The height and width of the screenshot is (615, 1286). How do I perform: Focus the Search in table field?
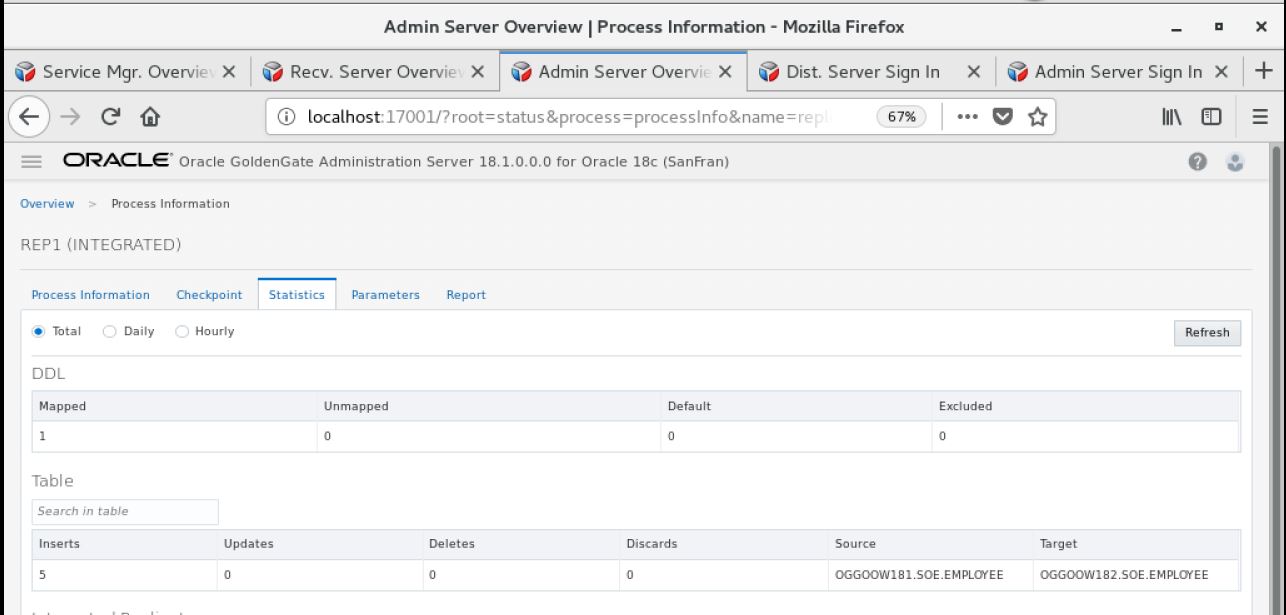pyautogui.click(x=125, y=511)
